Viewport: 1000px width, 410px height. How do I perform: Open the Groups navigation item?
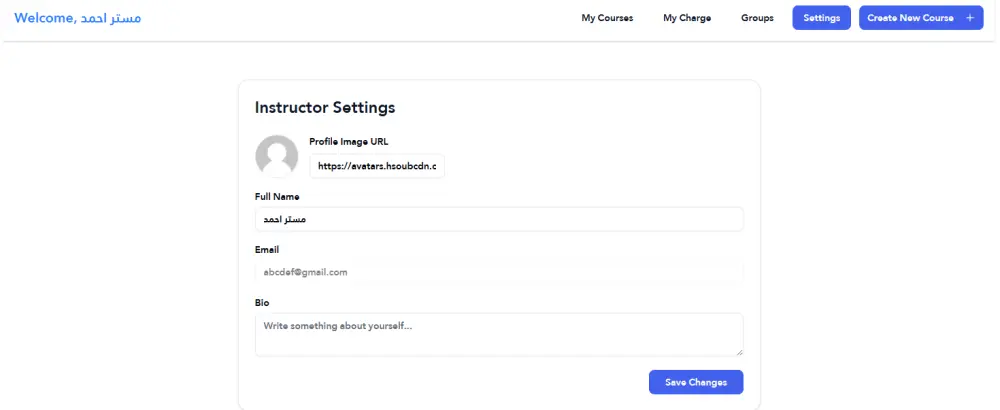coord(757,18)
